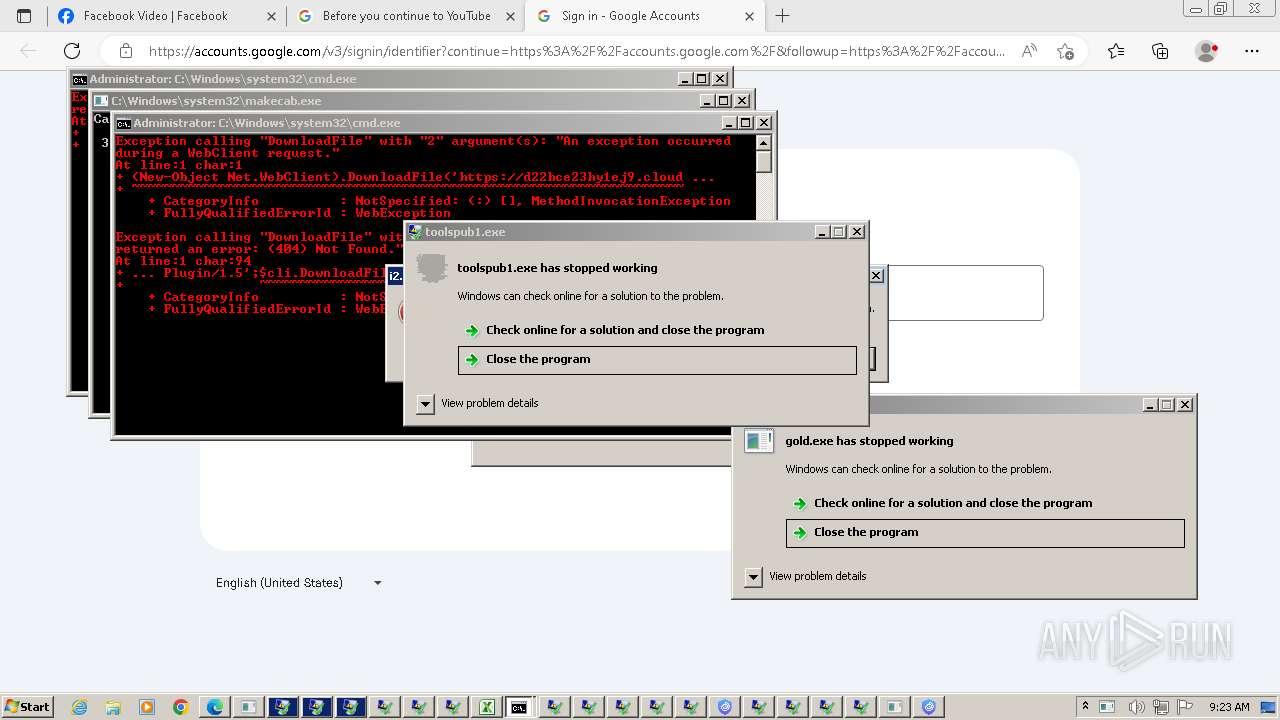Click 'gold.exe has stopped working' text
The height and width of the screenshot is (720, 1280).
pyautogui.click(x=869, y=441)
